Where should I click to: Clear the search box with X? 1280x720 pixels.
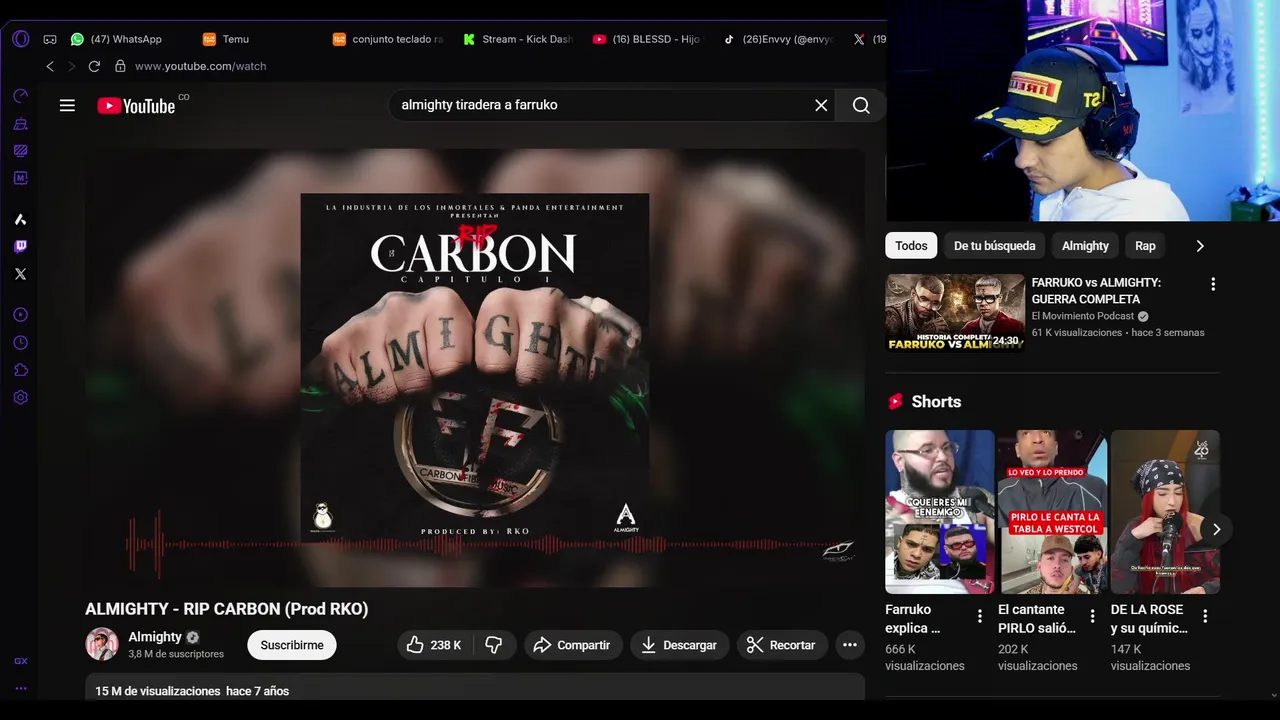[x=821, y=105]
